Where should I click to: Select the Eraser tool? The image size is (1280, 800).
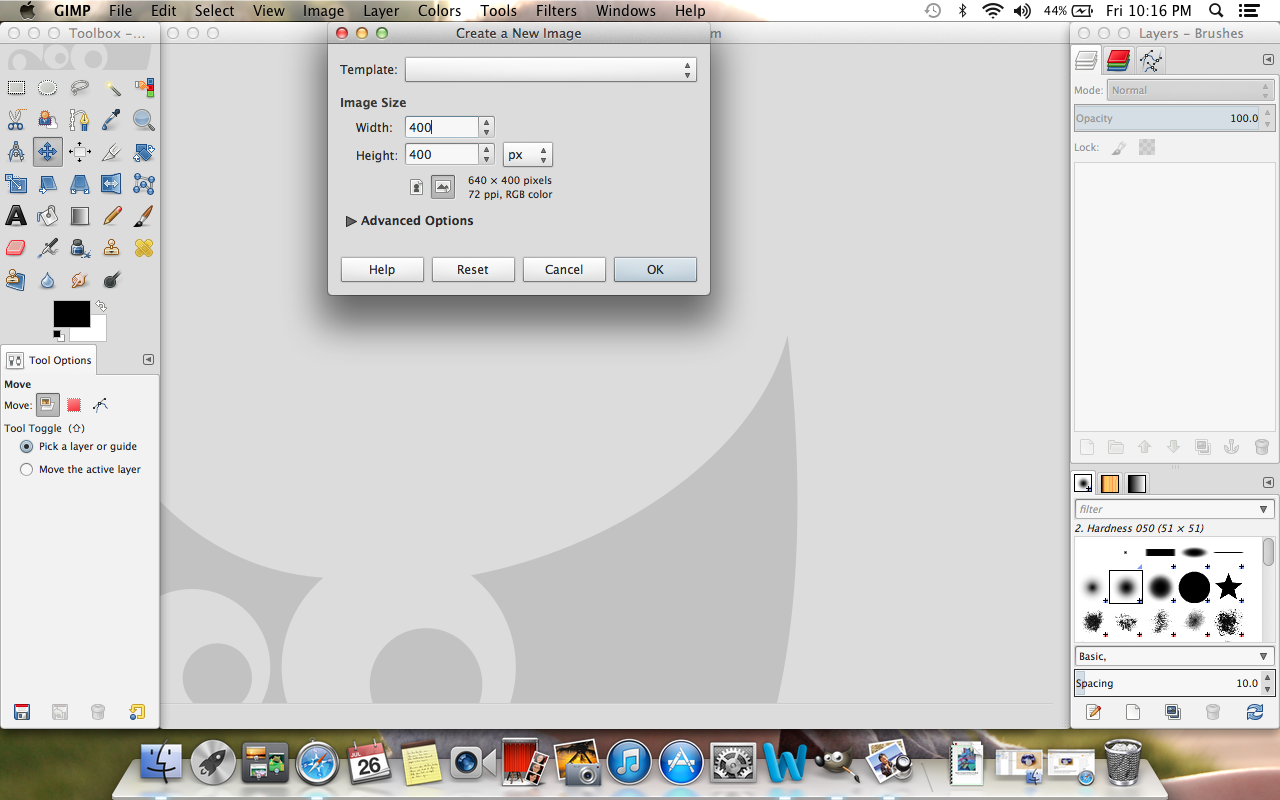click(x=16, y=248)
